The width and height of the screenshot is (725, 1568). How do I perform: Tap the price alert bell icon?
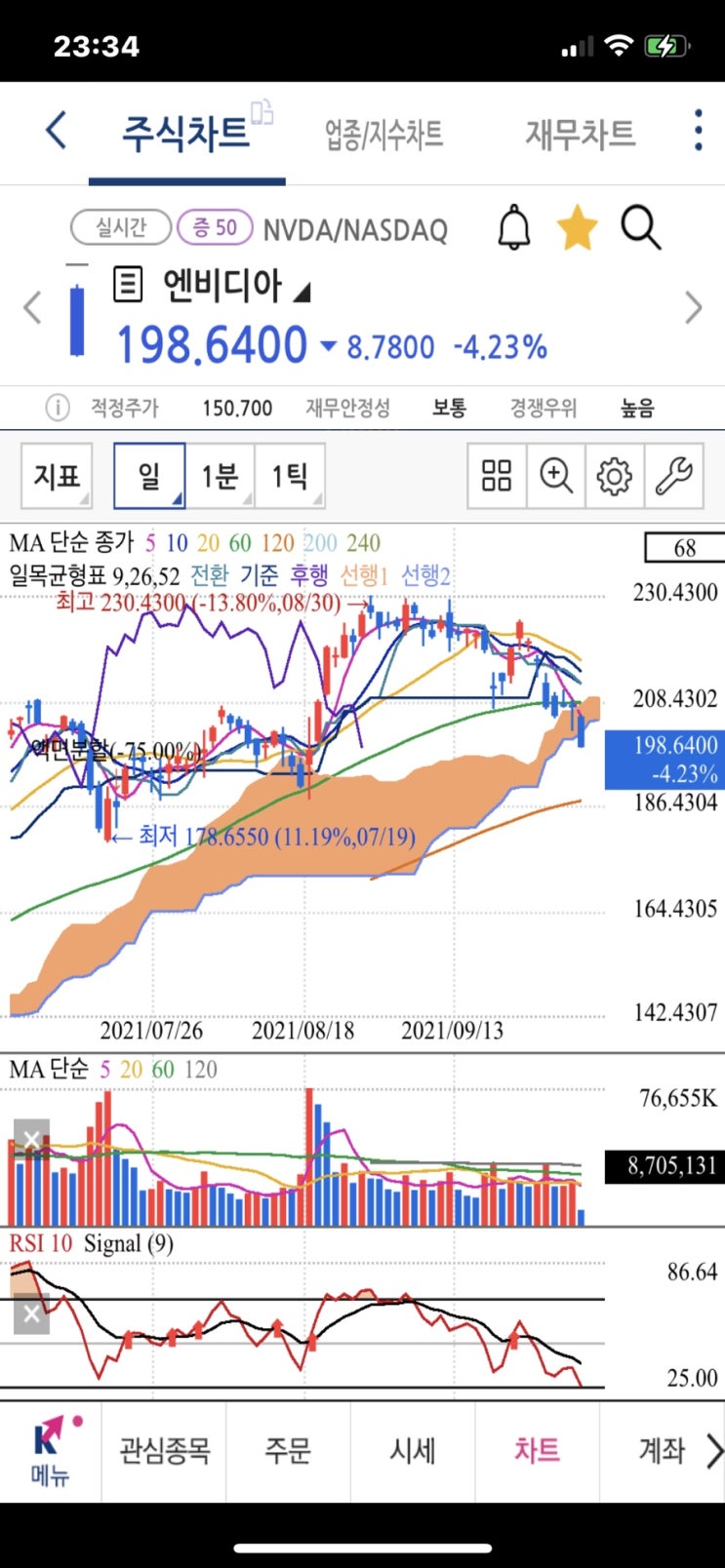(x=514, y=228)
